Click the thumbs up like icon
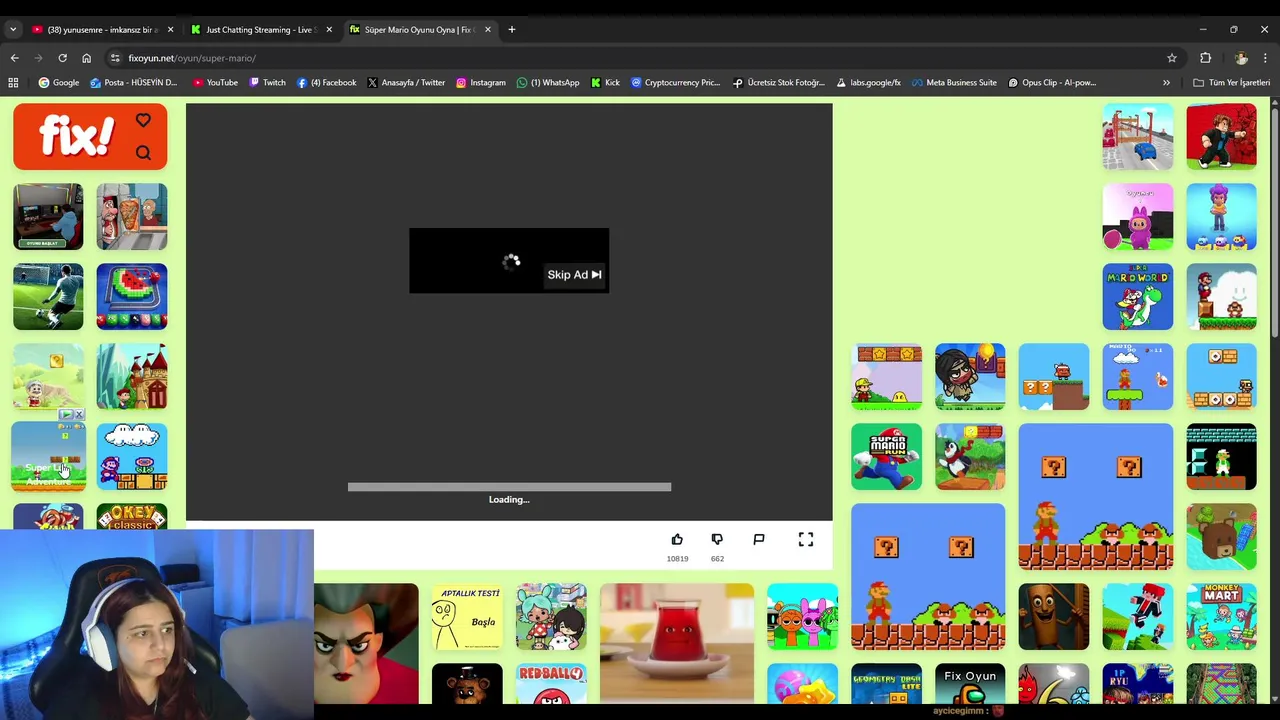Screen dimensions: 1280x720 pos(677,540)
